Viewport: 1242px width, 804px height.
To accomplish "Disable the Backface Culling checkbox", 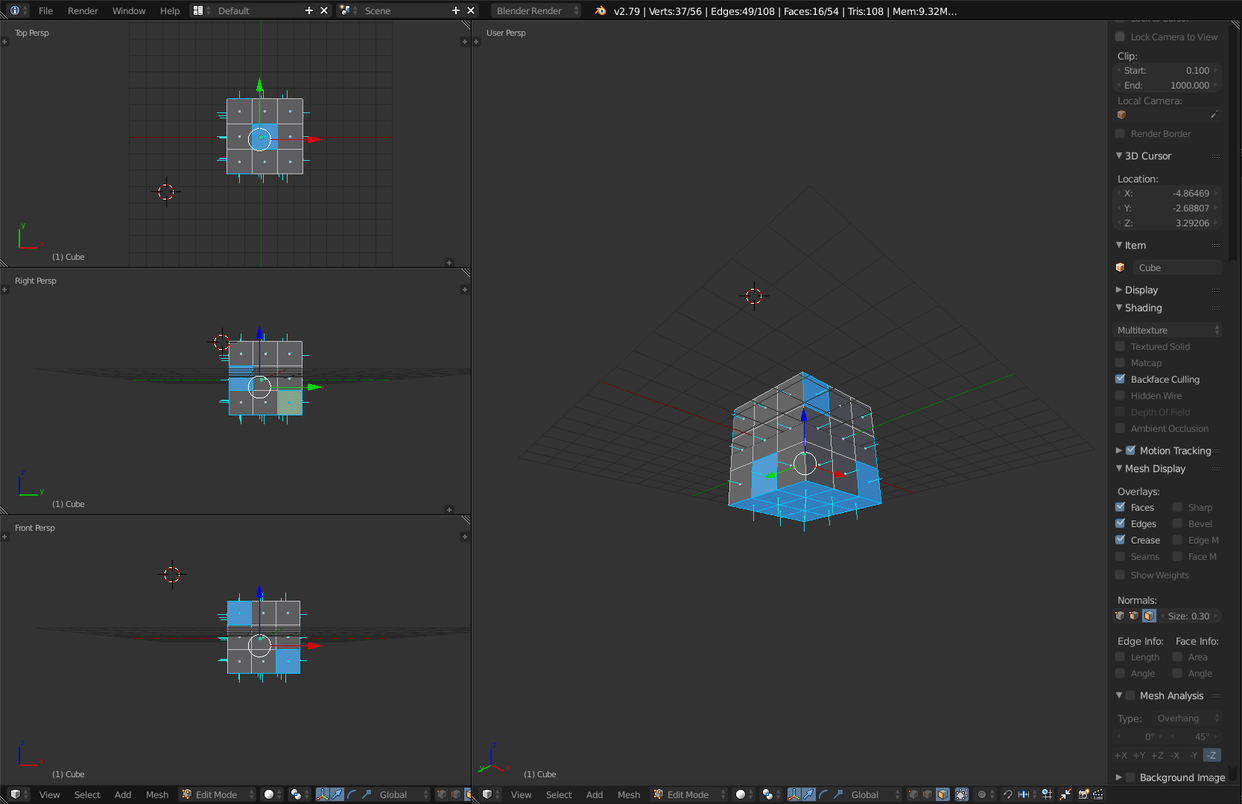I will (1120, 379).
